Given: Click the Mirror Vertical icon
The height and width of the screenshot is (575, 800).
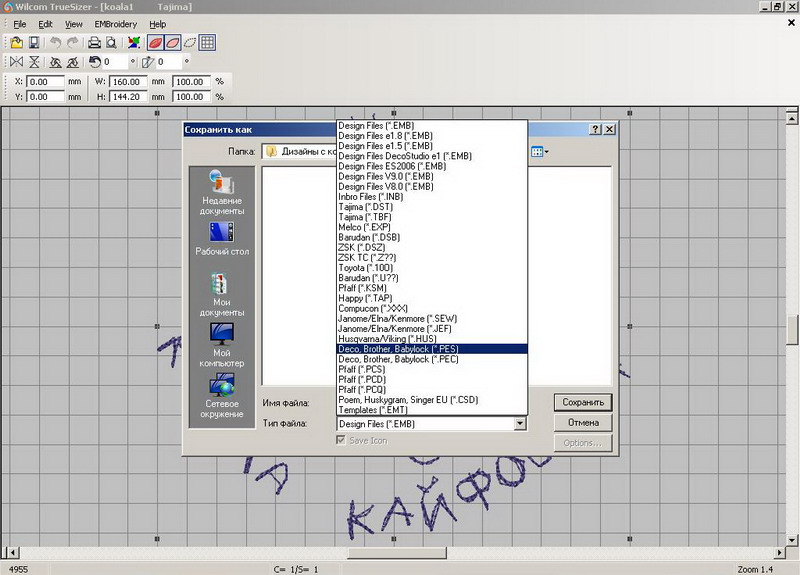Looking at the screenshot, I should click(34, 62).
